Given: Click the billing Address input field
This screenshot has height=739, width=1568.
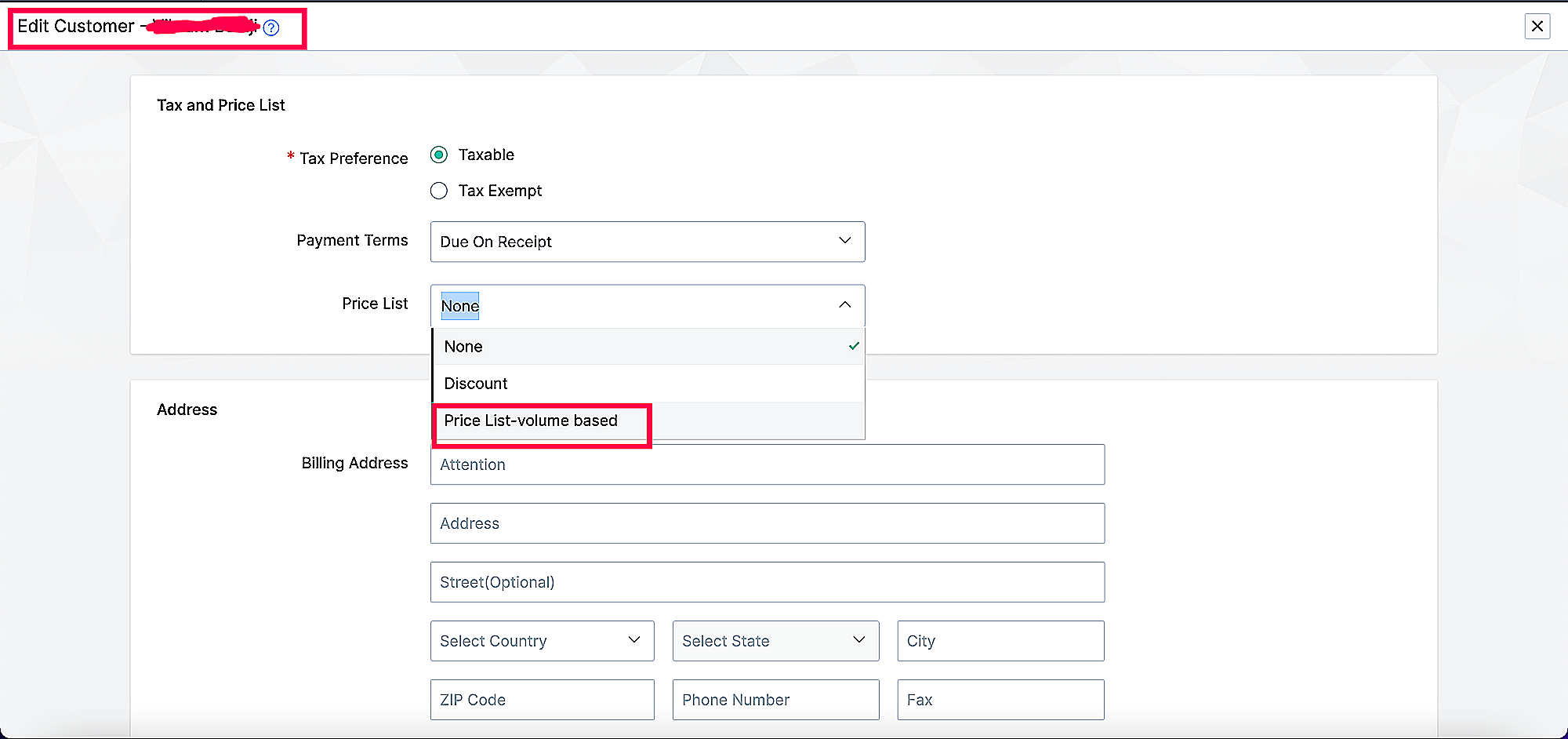Looking at the screenshot, I should point(767,523).
